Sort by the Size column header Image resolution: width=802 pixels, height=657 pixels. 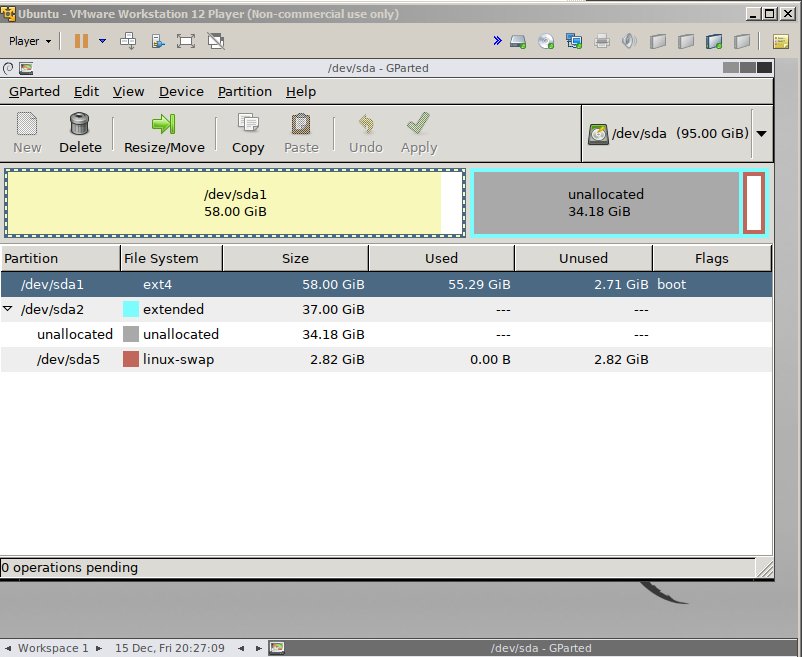[296, 258]
